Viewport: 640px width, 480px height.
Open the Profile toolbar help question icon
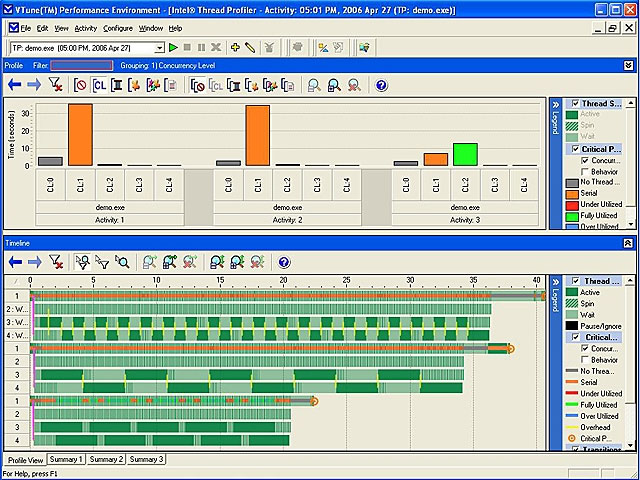(381, 86)
